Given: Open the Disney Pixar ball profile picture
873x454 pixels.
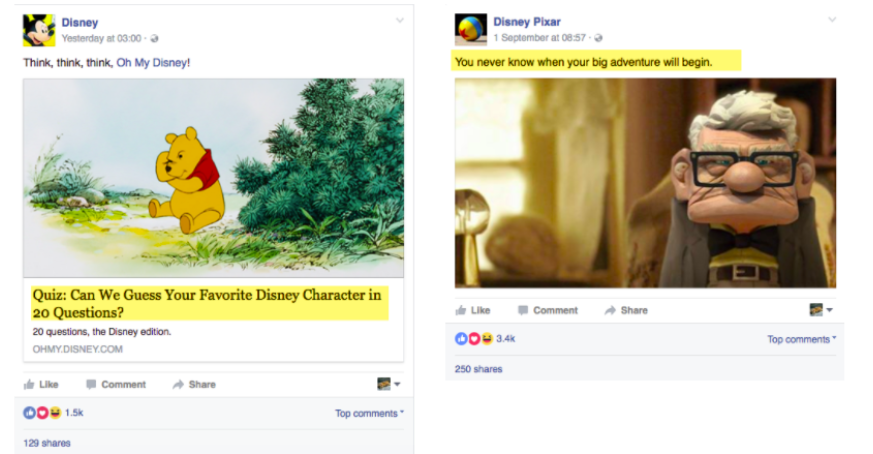Looking at the screenshot, I should click(471, 30).
